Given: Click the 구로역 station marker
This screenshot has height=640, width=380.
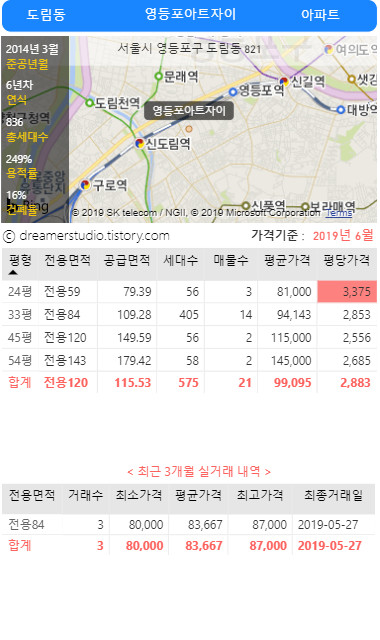Looking at the screenshot, I should coord(85,185).
